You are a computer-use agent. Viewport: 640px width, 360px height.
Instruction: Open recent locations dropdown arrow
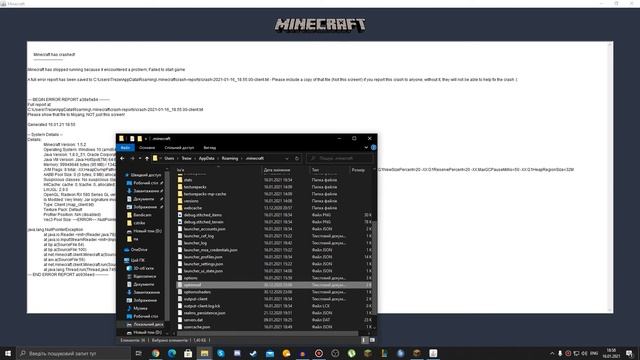(140, 158)
